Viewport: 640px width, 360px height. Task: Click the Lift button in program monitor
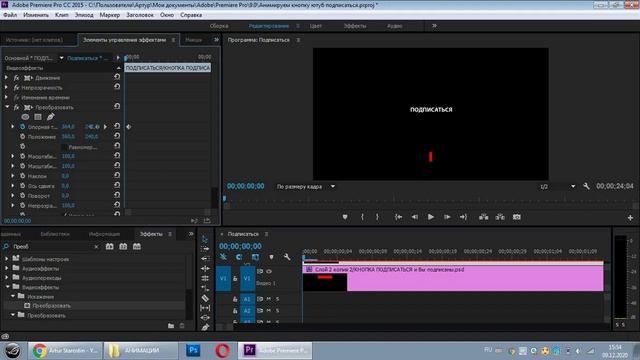pos(484,217)
